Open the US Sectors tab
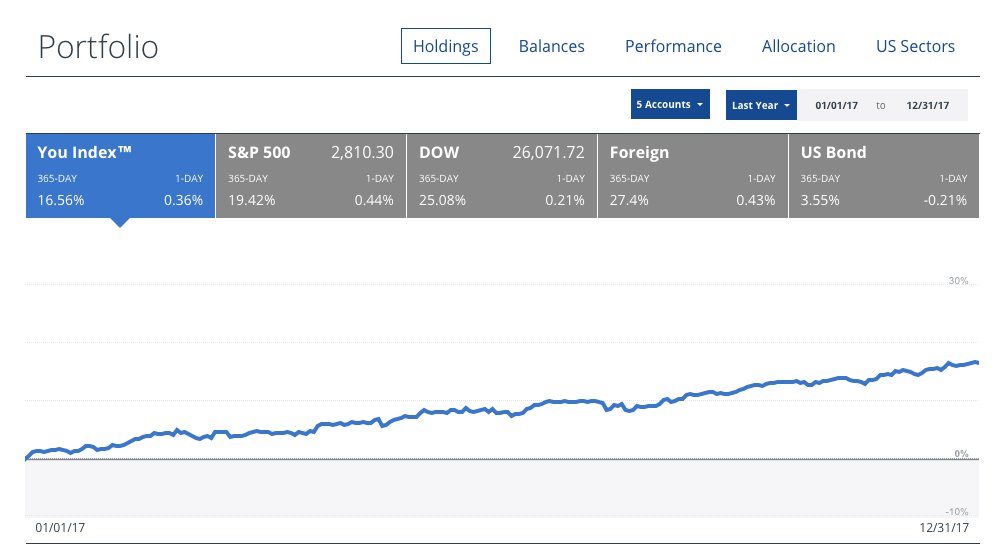The width and height of the screenshot is (995, 556). pos(915,46)
